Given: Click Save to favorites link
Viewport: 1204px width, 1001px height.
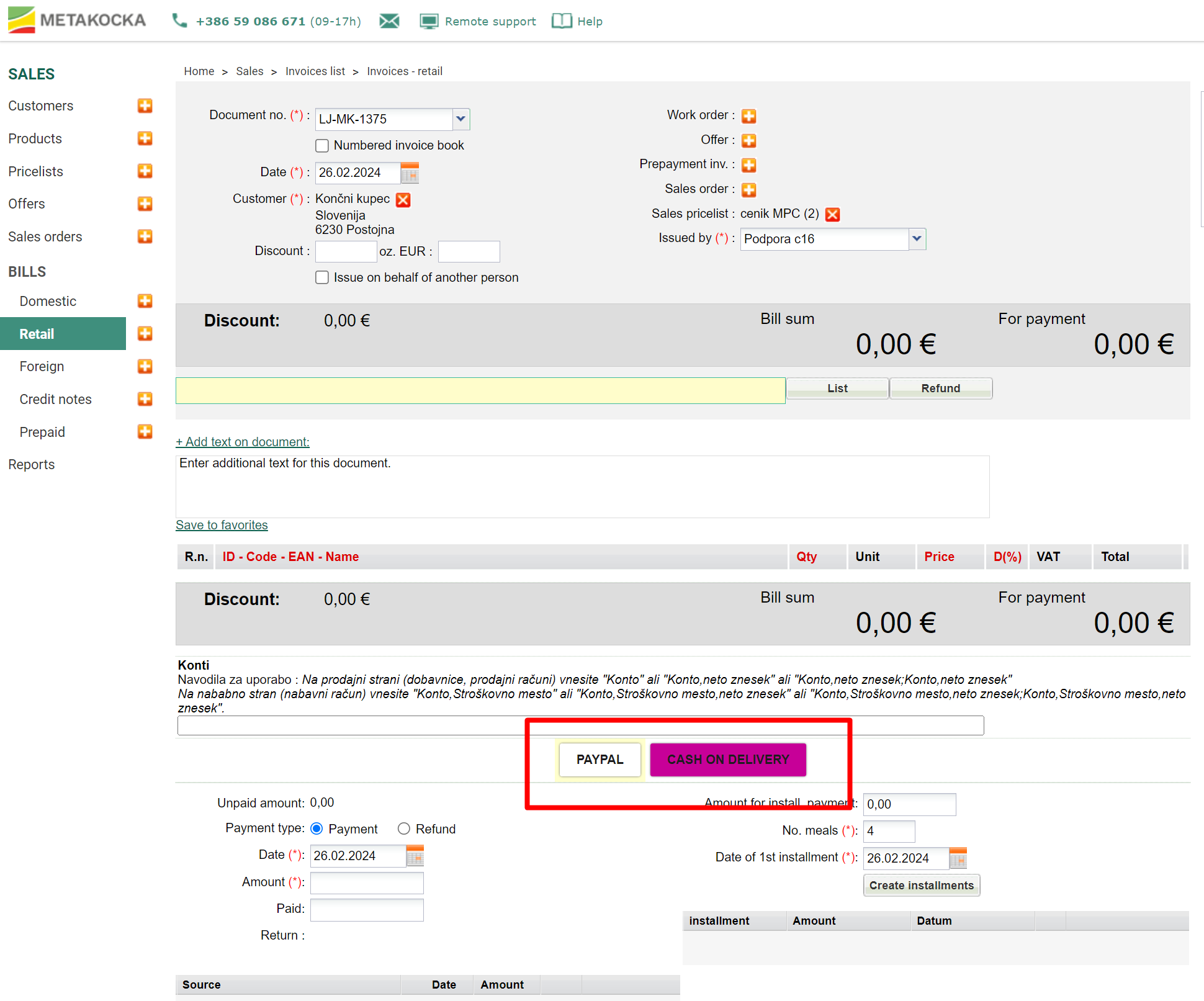Looking at the screenshot, I should (x=222, y=526).
